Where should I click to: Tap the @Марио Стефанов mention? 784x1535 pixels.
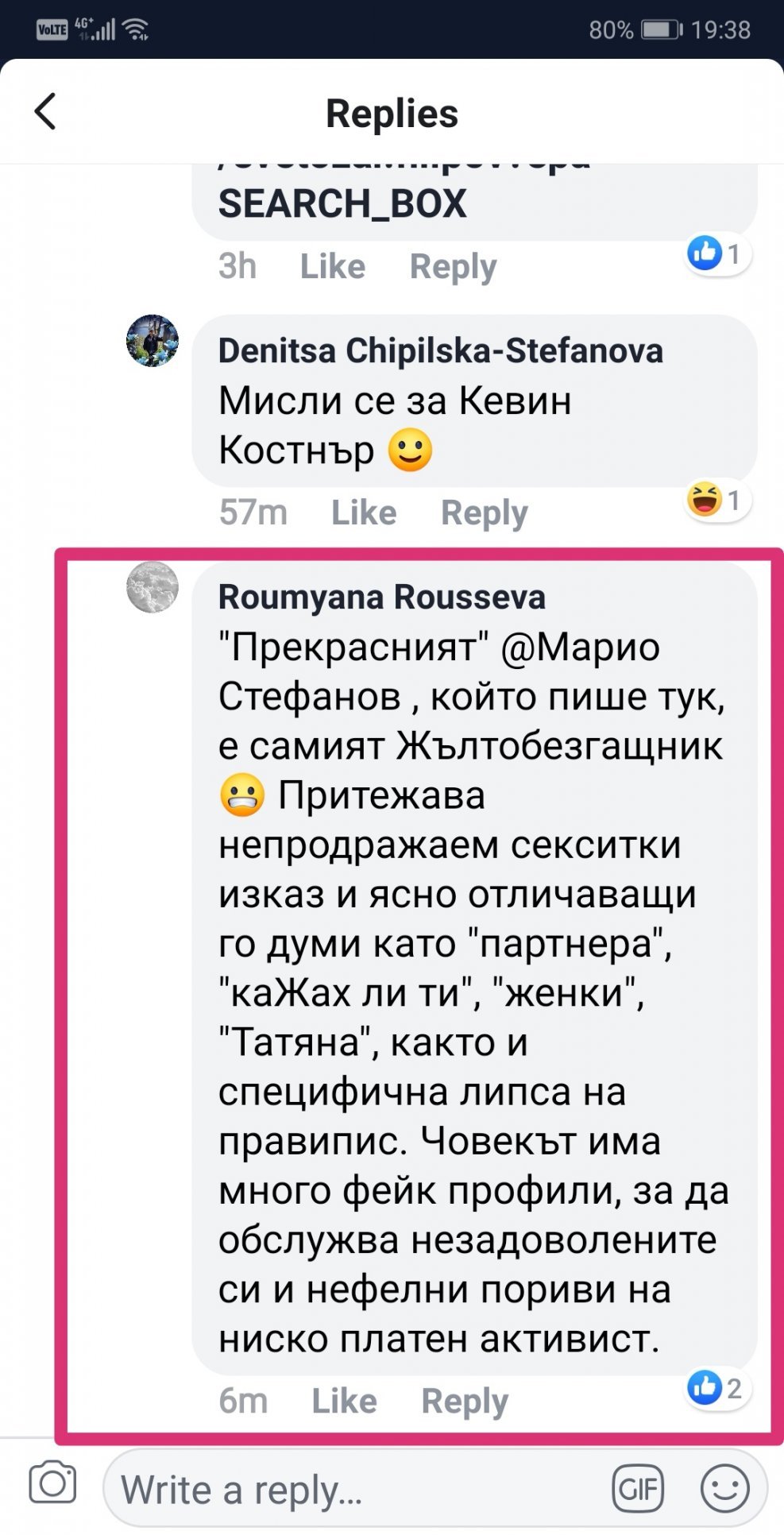tap(580, 648)
